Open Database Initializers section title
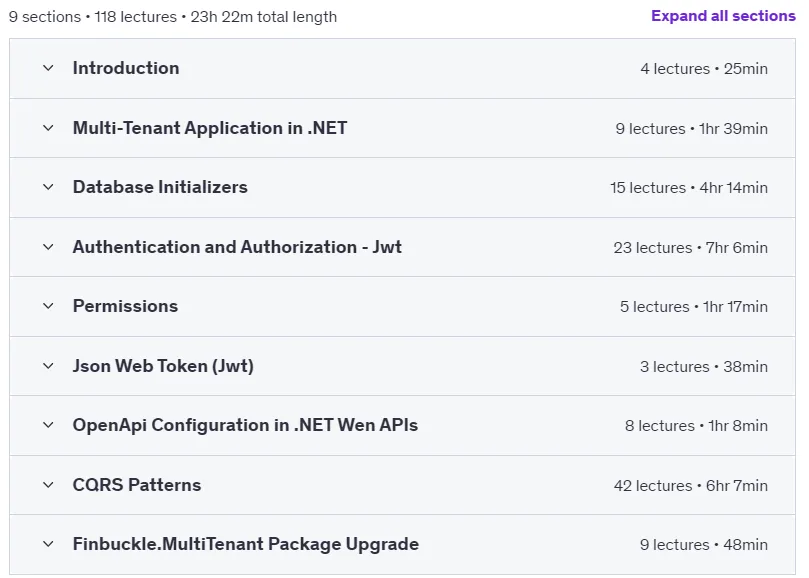 click(160, 187)
